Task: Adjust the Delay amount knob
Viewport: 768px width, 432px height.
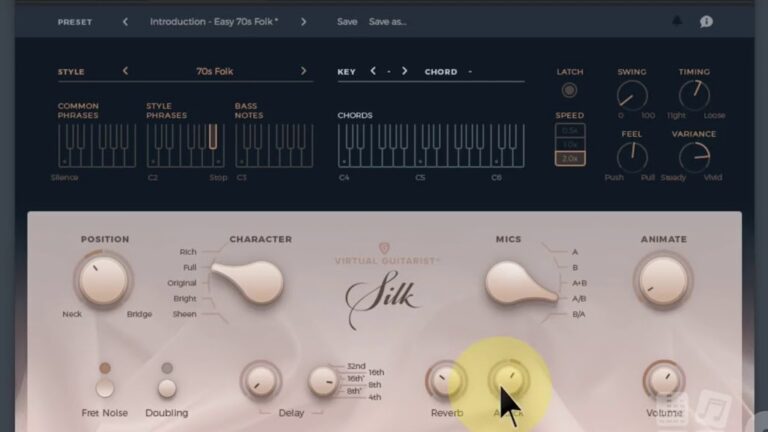Action: click(261, 381)
